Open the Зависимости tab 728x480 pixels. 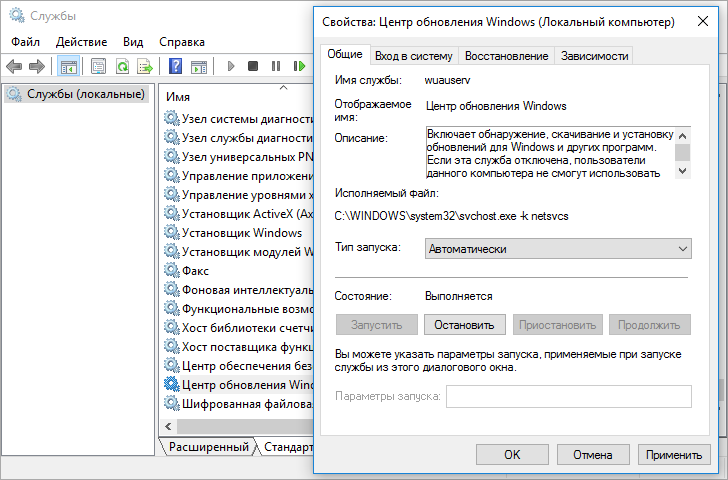pos(594,56)
